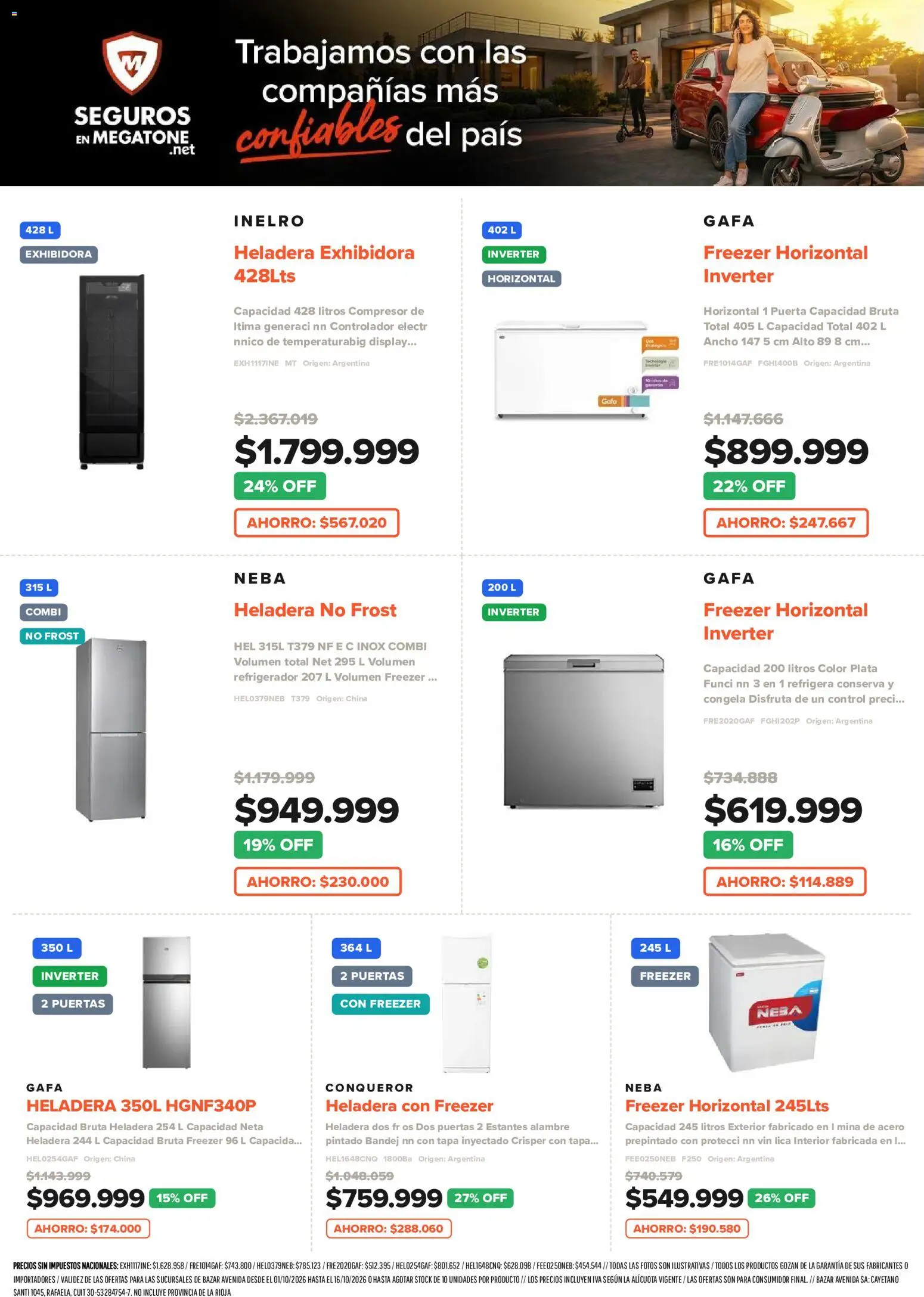This screenshot has height=1297, width=924.
Task: Open the Heladera No Frost title link
Action: pos(315,610)
